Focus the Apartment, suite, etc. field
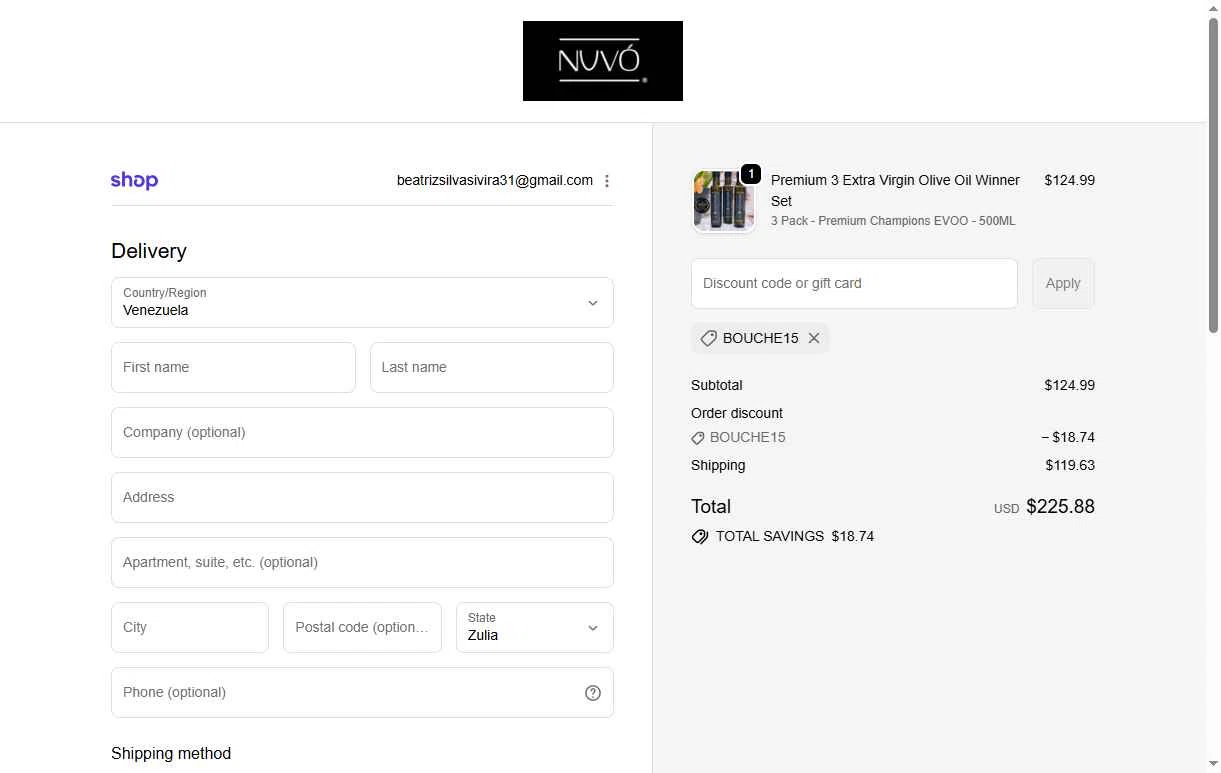The image size is (1221, 773). (362, 562)
